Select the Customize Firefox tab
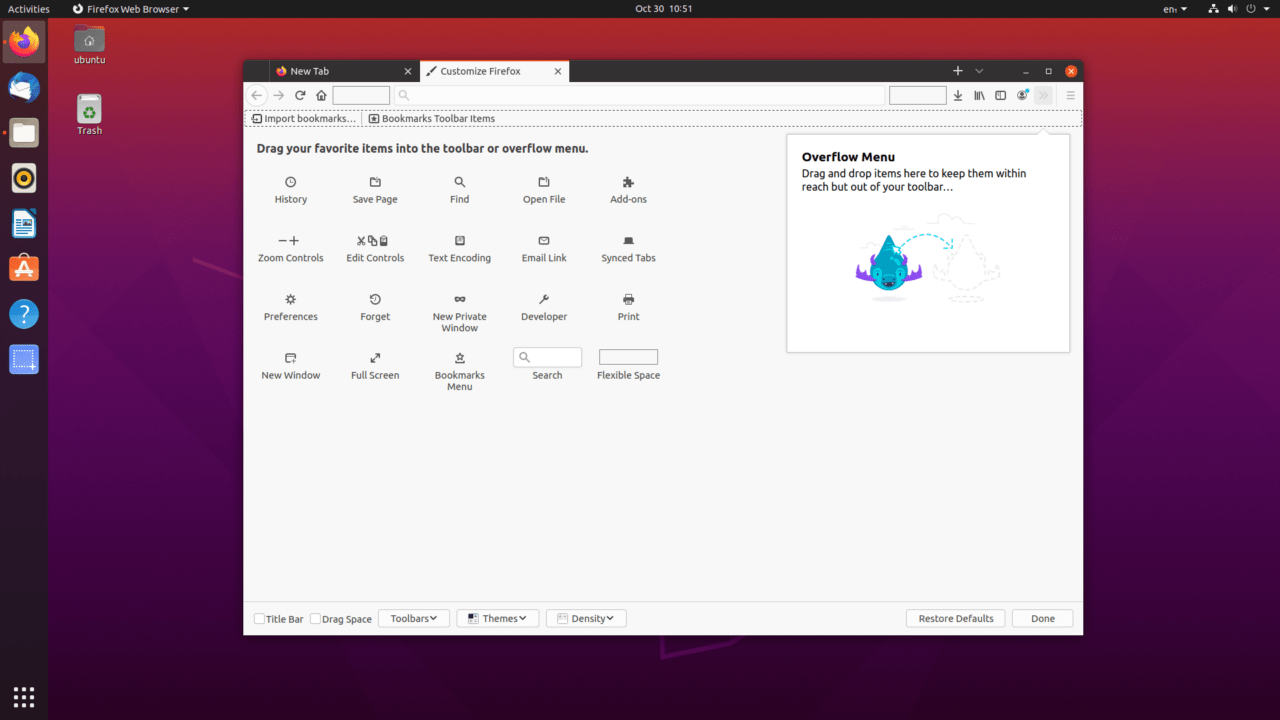This screenshot has width=1280, height=720. click(494, 71)
